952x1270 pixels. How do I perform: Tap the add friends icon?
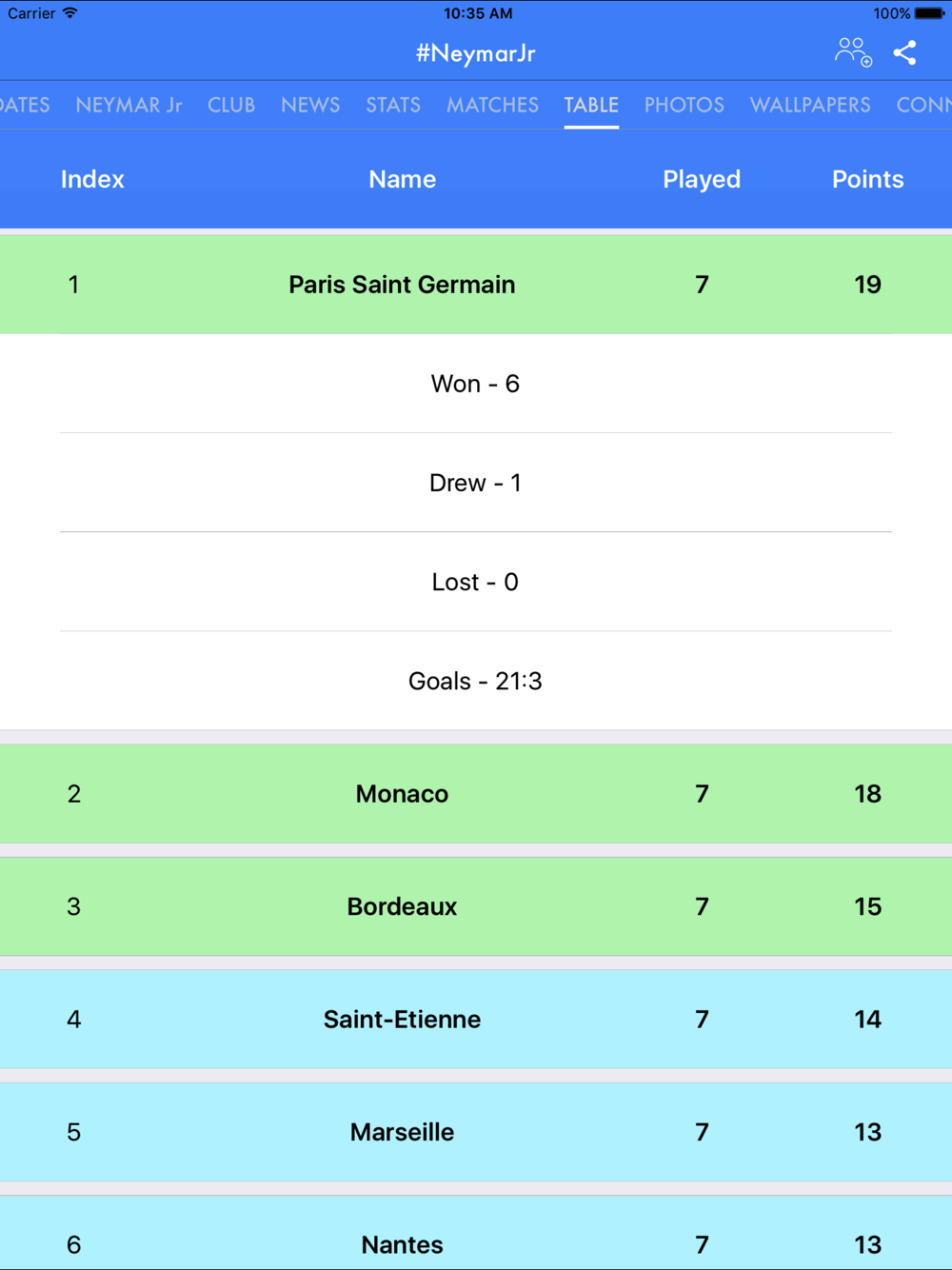tap(852, 52)
